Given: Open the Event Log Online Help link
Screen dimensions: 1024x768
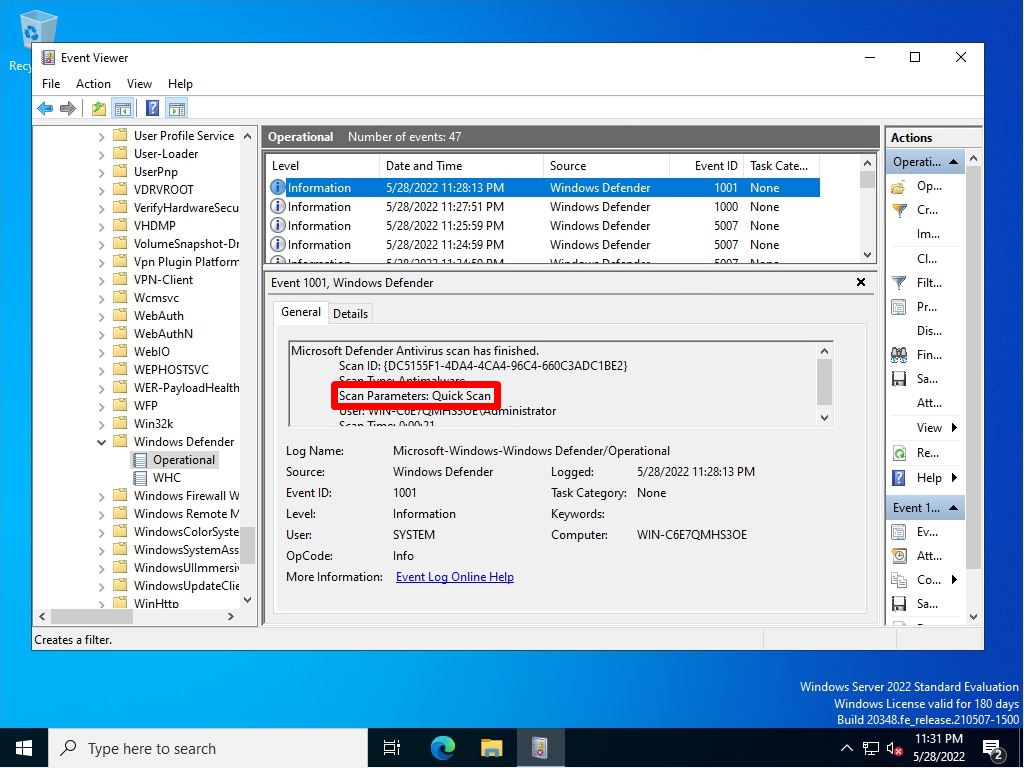Looking at the screenshot, I should [x=455, y=577].
